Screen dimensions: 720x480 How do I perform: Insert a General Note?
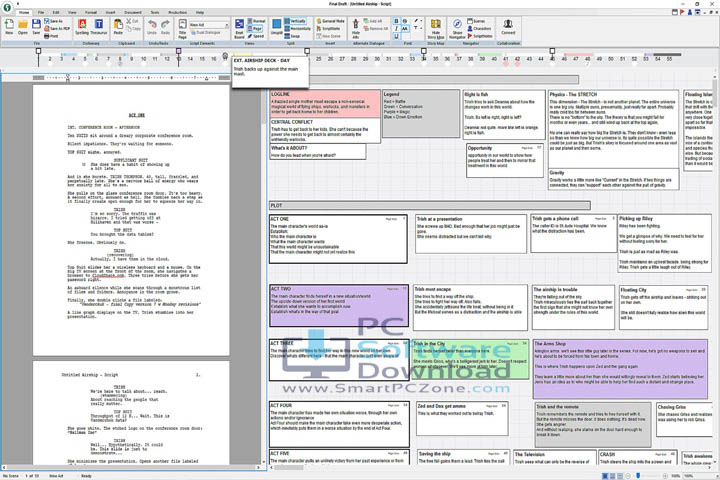click(331, 21)
